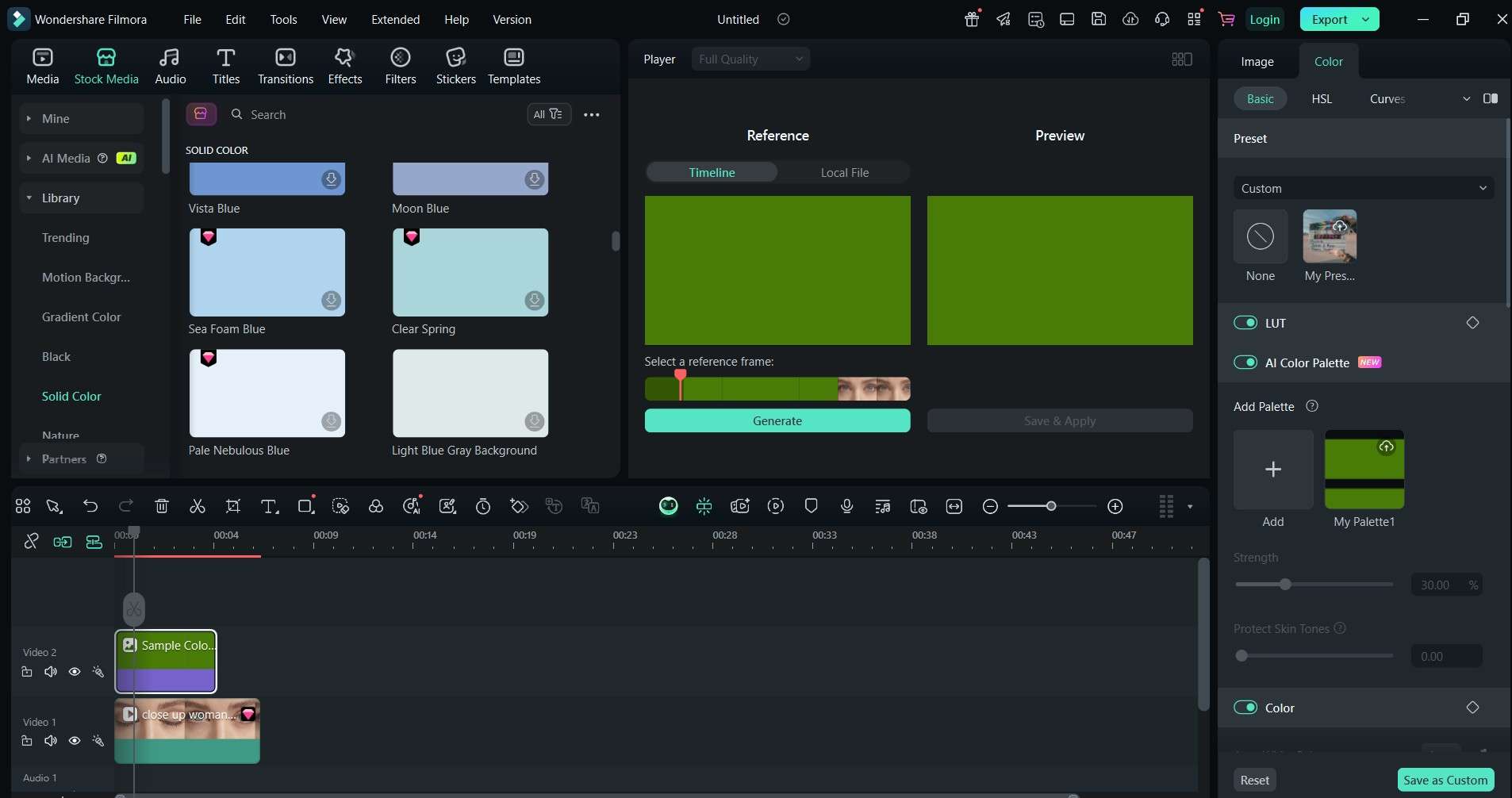Open the Audio library tab
Image resolution: width=1512 pixels, height=798 pixels.
point(171,67)
